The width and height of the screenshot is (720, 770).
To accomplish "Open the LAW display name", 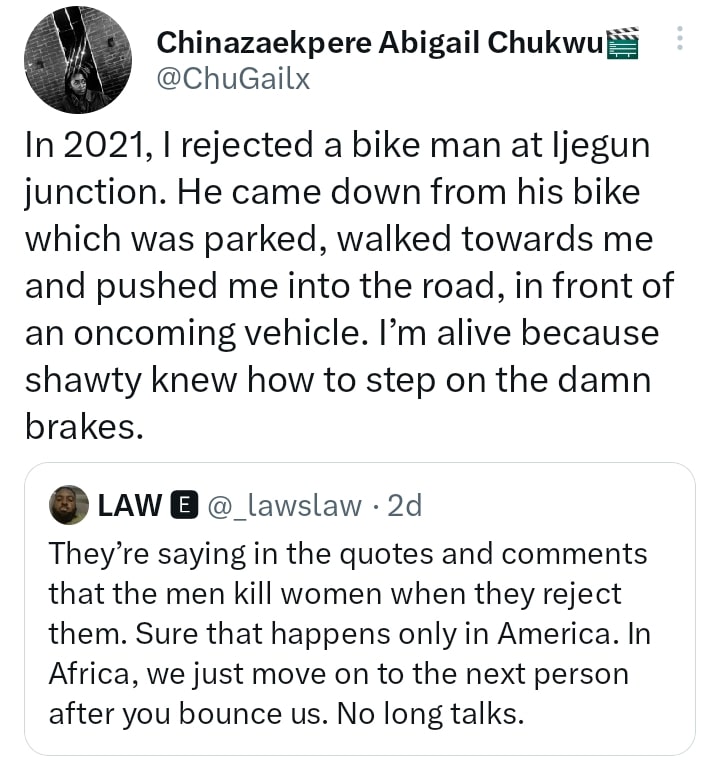I will click(x=130, y=505).
